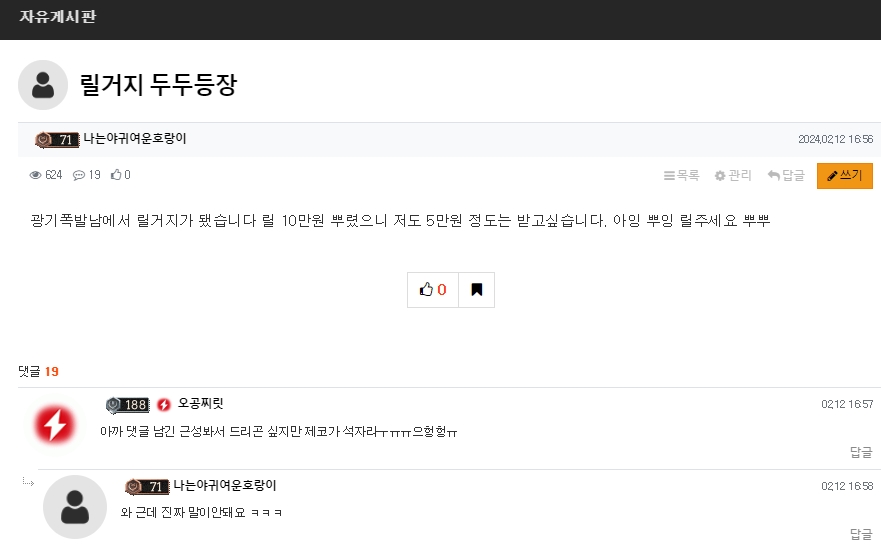This screenshot has height=544, width=881.
Task: Click 답글 under 오공찌릿's comment
Action: (x=861, y=452)
